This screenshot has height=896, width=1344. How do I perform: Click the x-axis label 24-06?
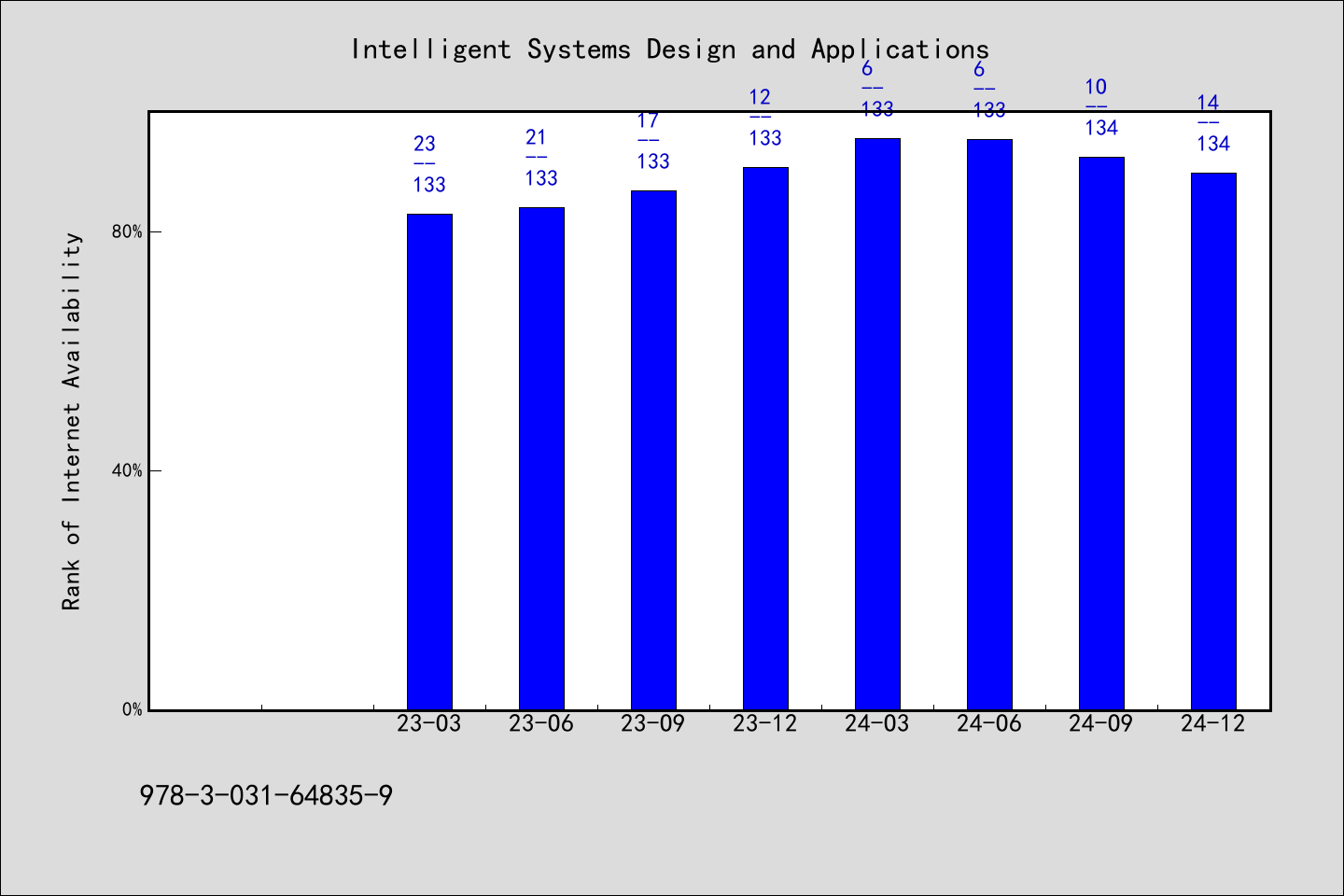pyautogui.click(x=989, y=723)
